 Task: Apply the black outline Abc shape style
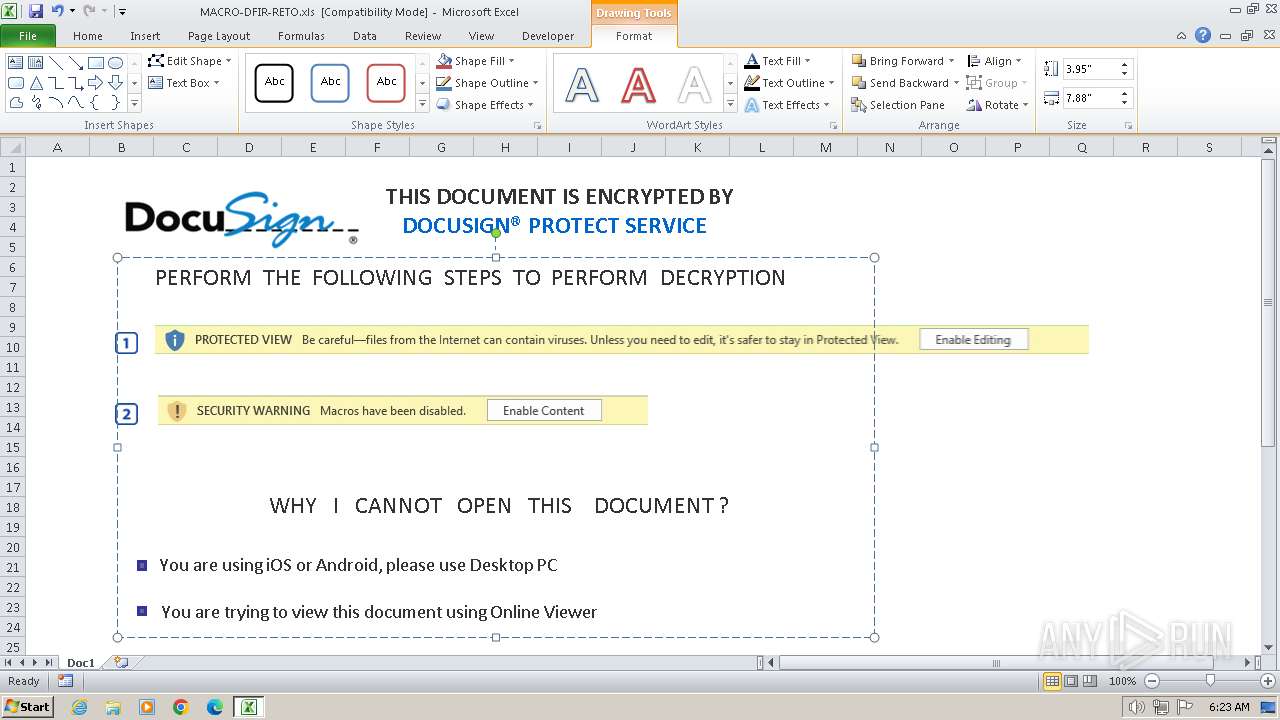[x=274, y=82]
